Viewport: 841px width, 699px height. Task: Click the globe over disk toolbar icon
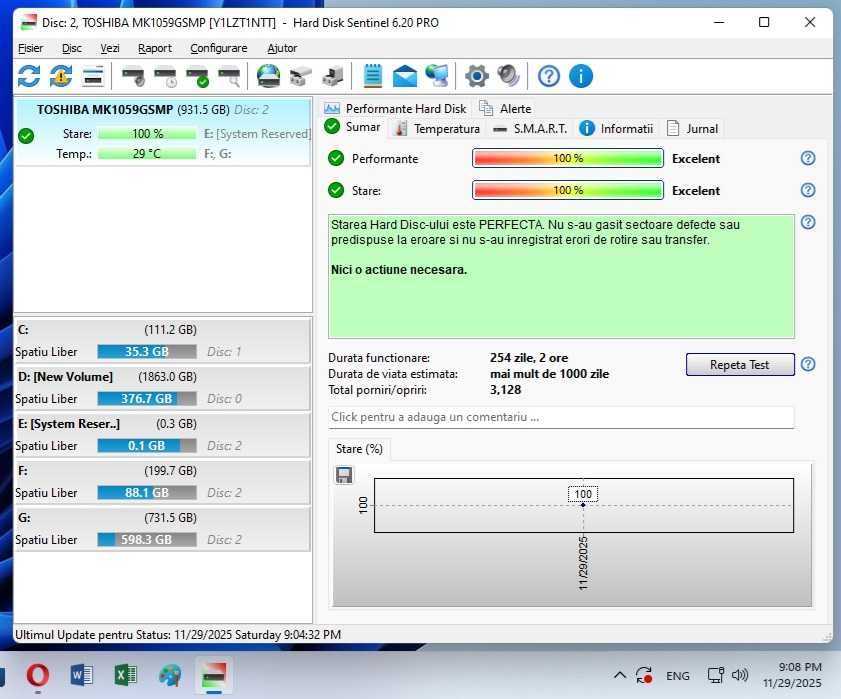[268, 76]
